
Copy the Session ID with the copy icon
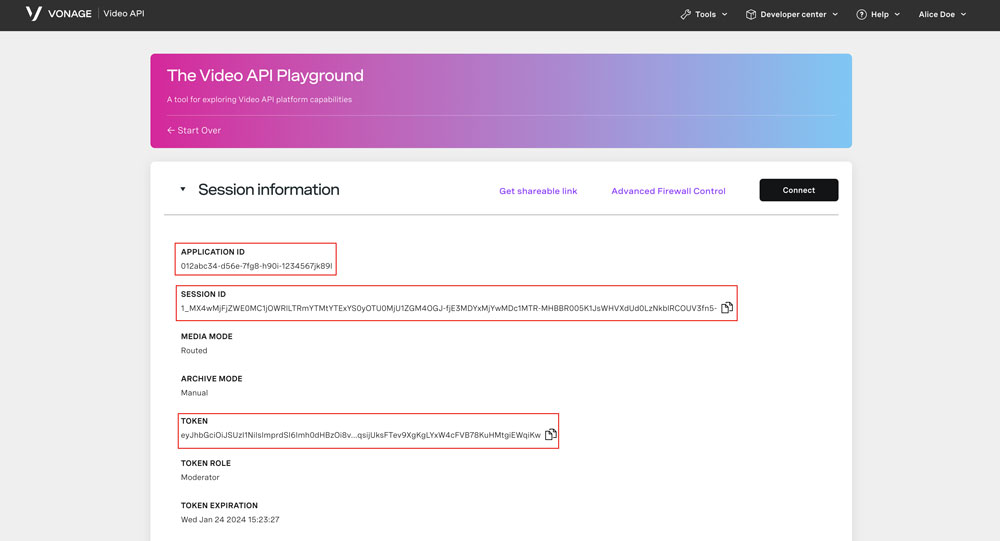point(727,308)
